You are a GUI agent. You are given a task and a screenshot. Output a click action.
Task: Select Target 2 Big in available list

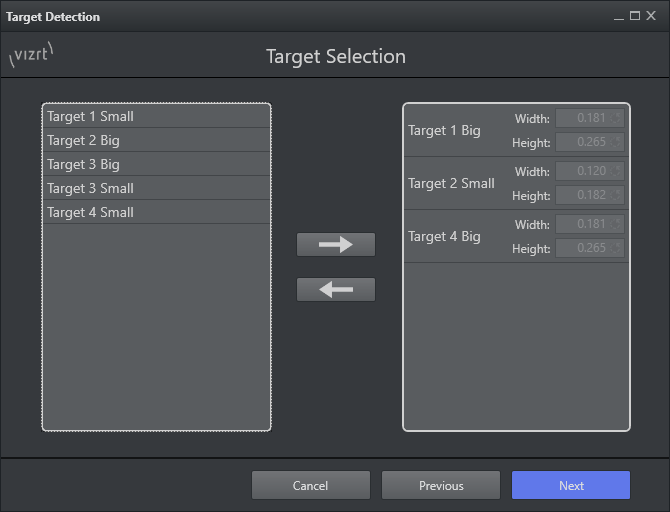tap(156, 140)
